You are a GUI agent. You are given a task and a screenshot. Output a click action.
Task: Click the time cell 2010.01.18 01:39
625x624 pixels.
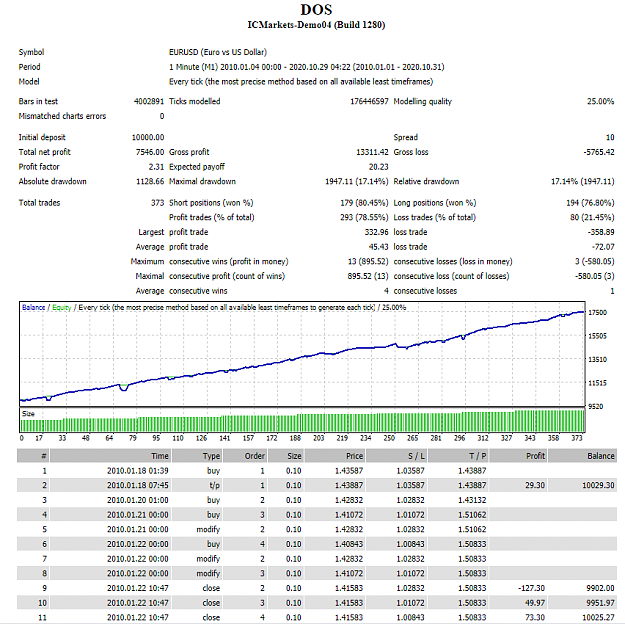(138, 471)
